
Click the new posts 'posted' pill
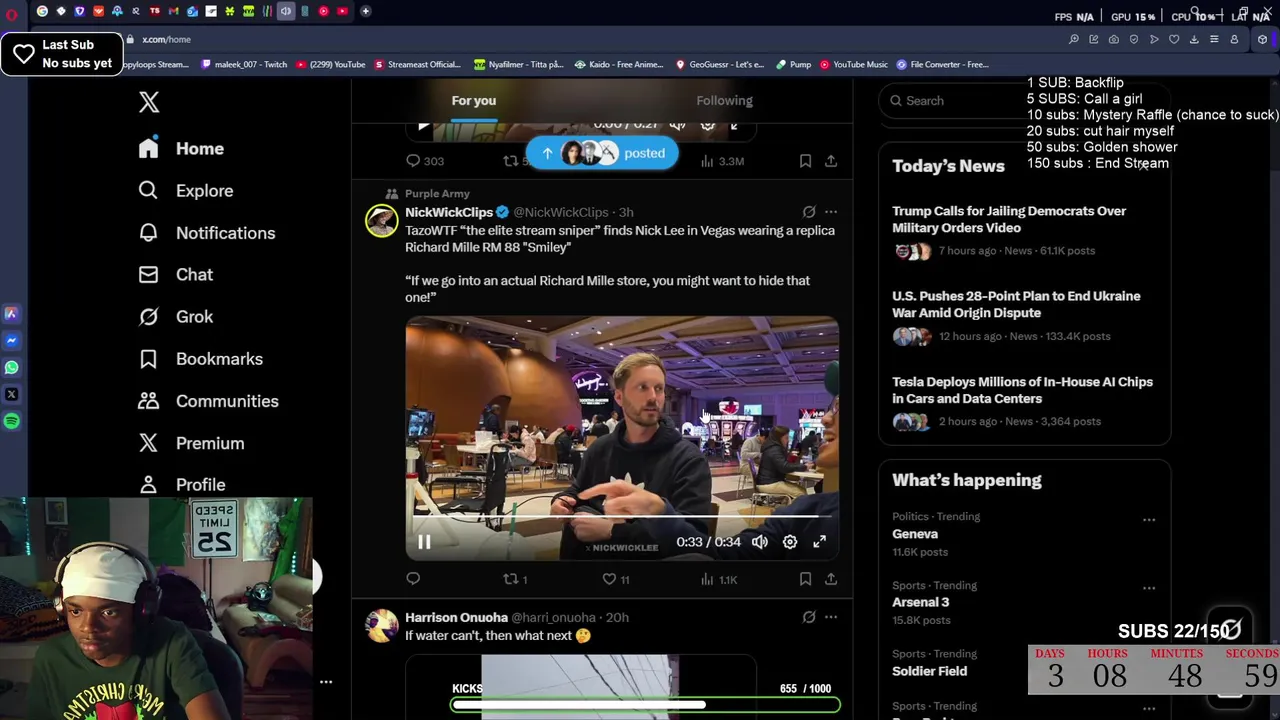[x=602, y=153]
